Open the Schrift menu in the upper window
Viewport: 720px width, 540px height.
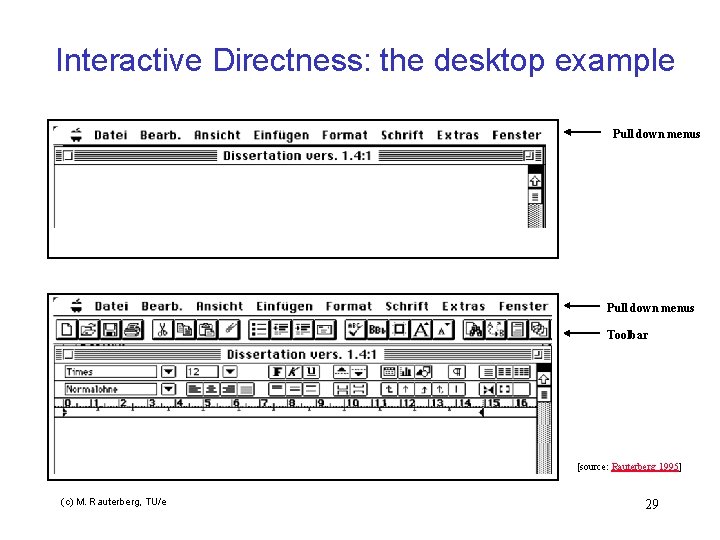coord(402,135)
